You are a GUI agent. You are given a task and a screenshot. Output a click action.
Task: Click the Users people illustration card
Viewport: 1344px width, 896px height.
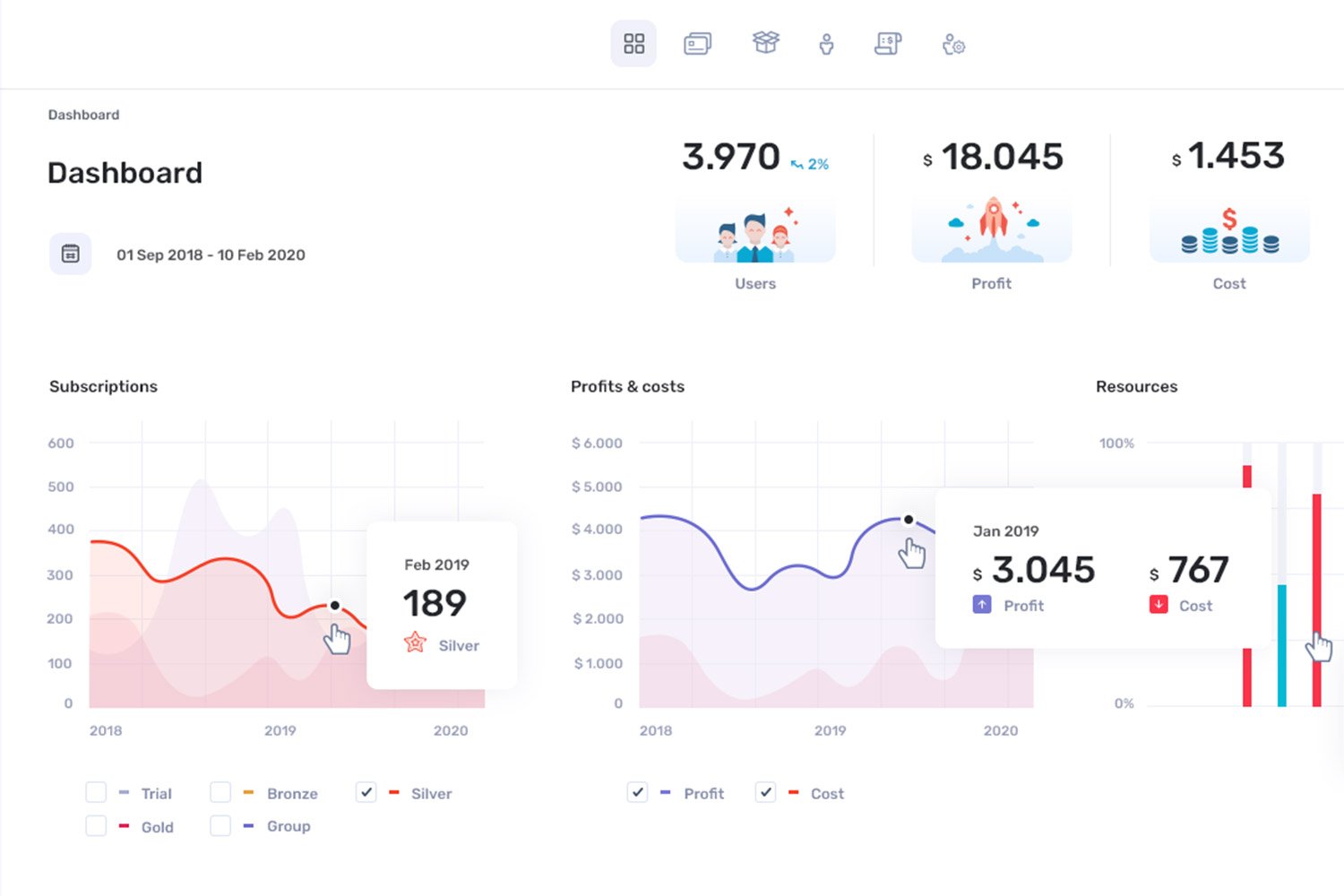tap(755, 231)
